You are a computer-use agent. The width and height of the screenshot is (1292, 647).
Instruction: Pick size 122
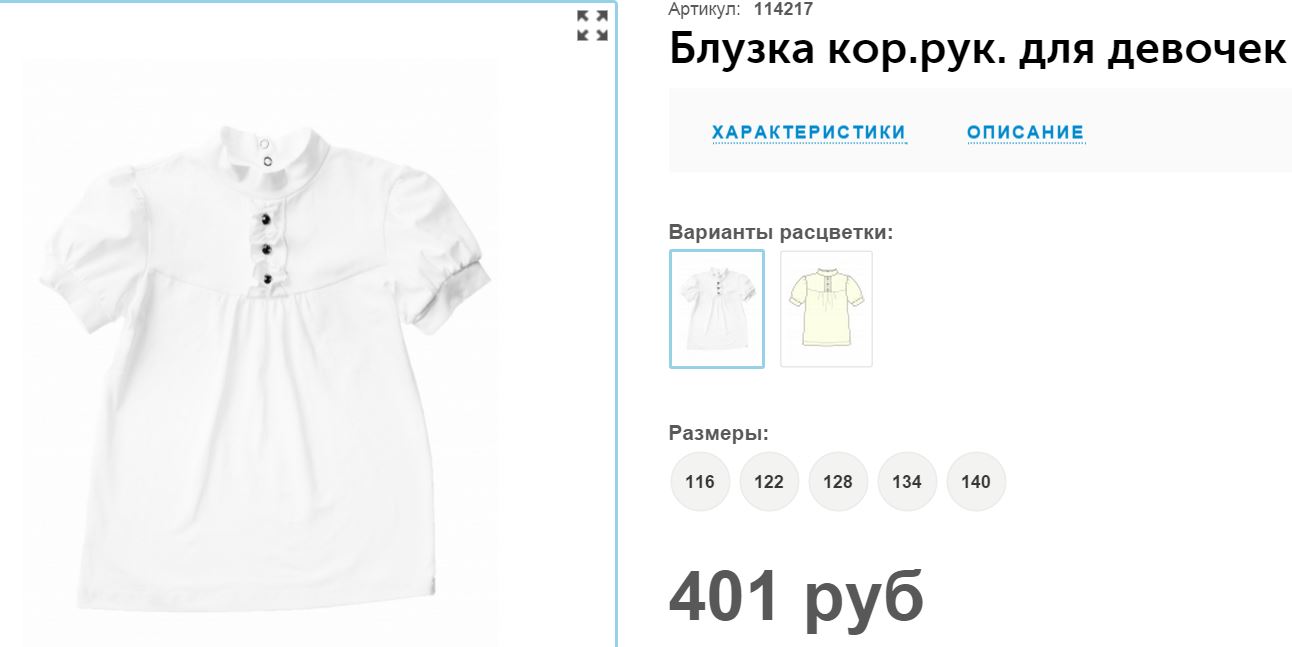click(x=769, y=481)
